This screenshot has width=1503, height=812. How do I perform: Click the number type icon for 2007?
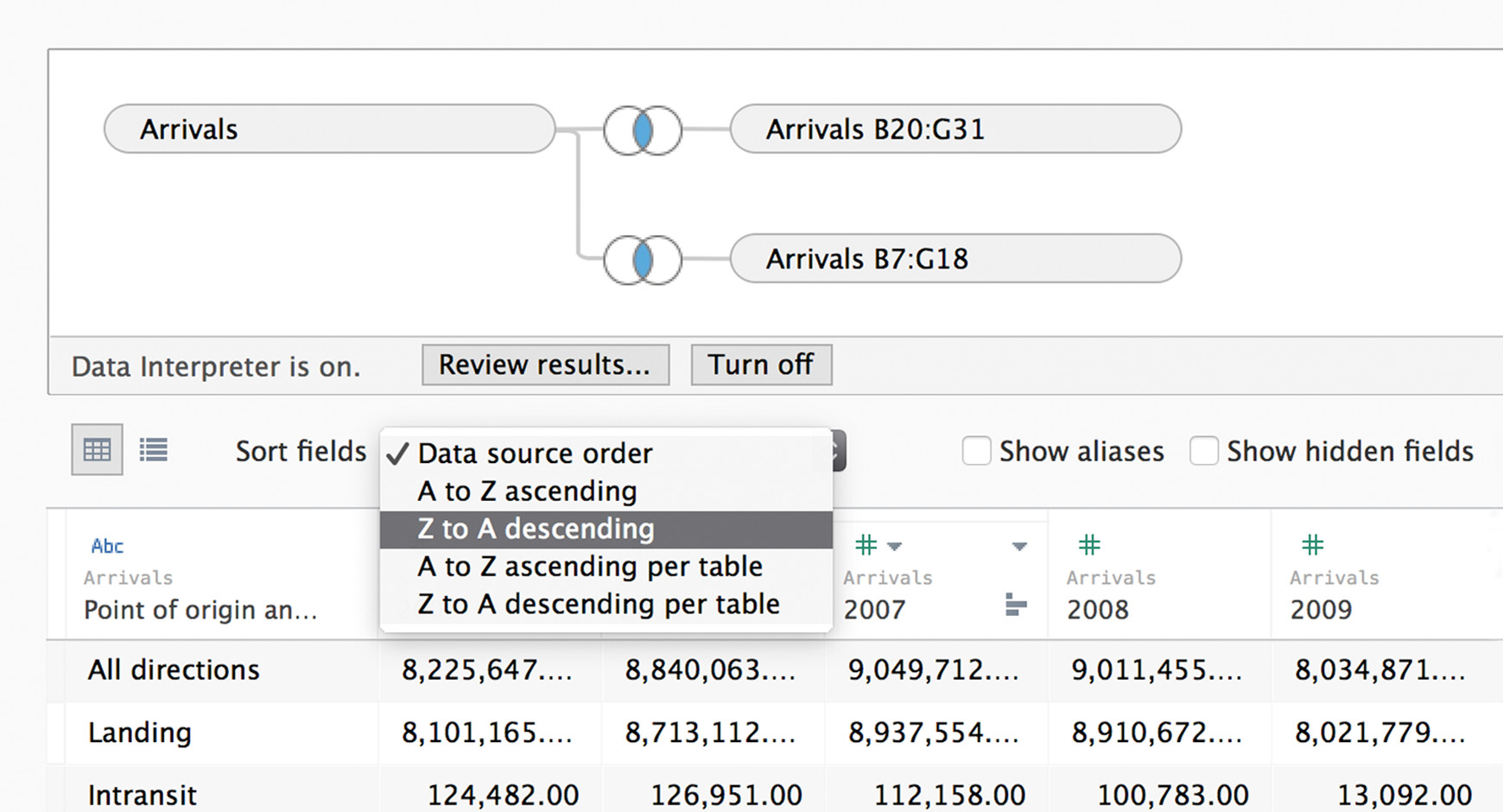click(866, 545)
